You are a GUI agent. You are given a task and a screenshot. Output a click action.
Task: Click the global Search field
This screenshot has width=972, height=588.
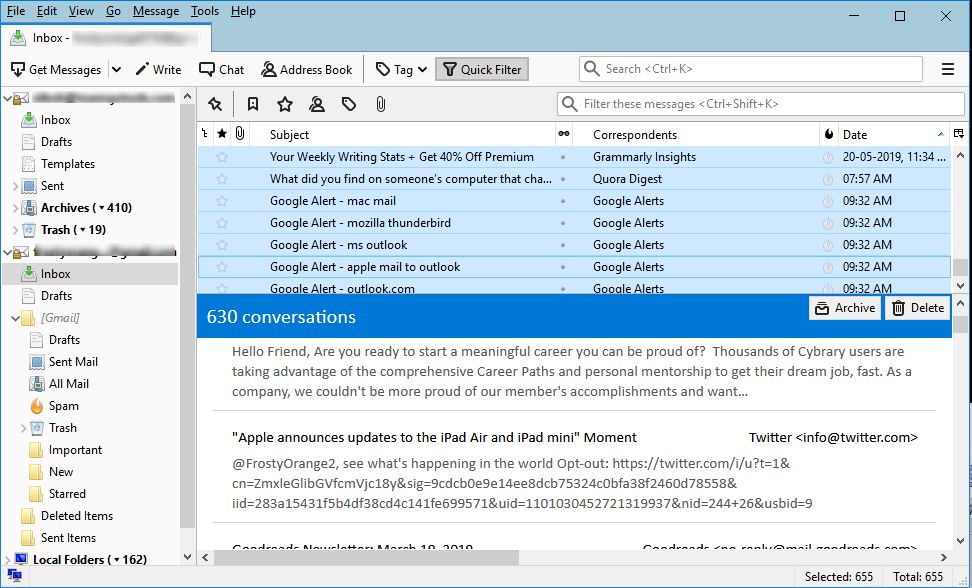[x=751, y=69]
